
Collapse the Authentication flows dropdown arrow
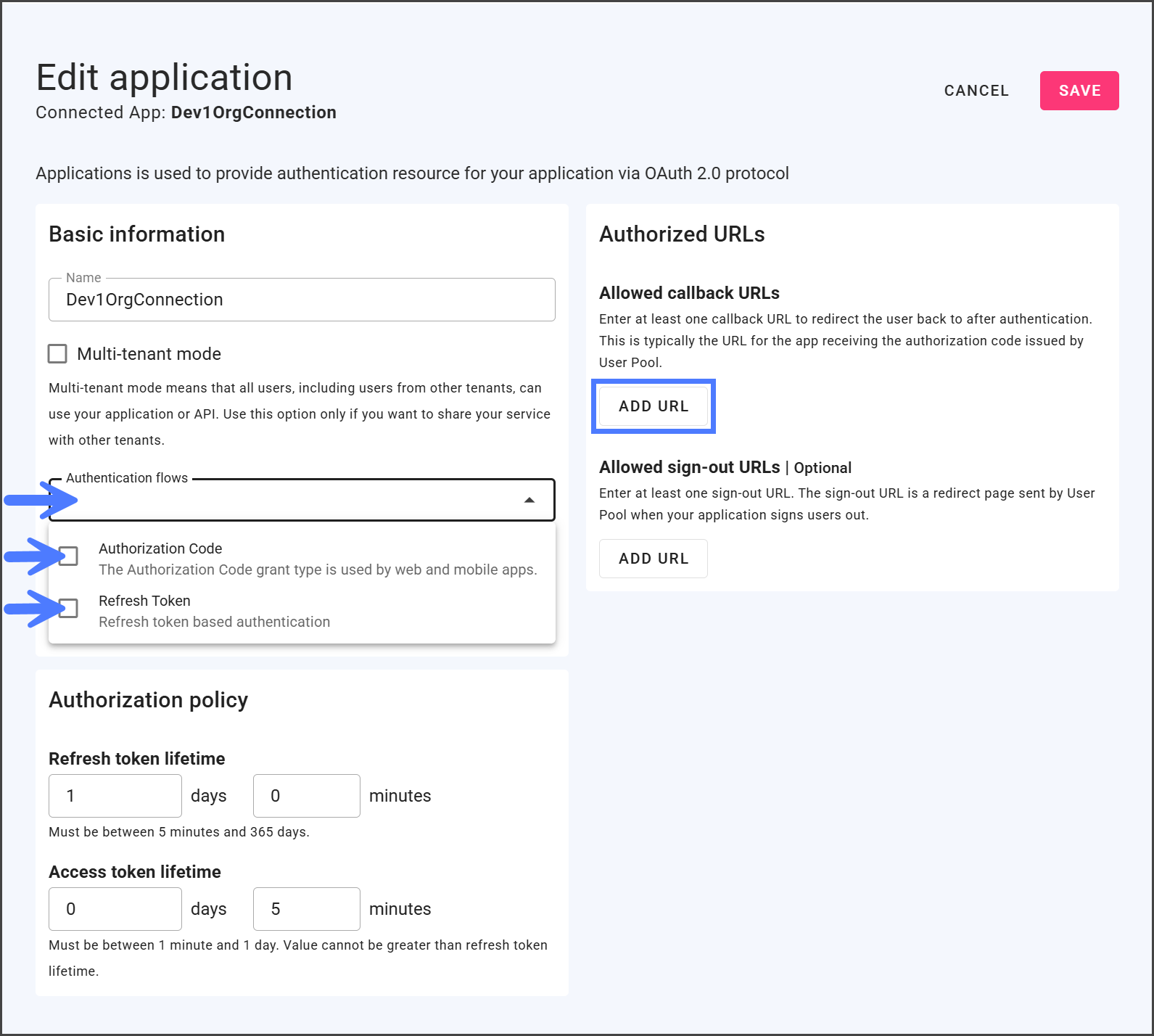tap(529, 500)
